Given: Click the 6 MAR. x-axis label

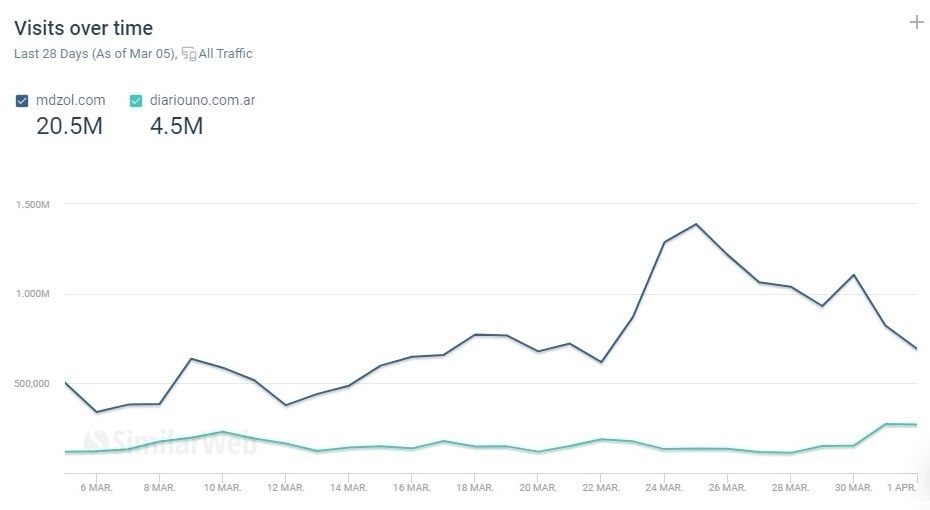Looking at the screenshot, I should click(96, 487).
